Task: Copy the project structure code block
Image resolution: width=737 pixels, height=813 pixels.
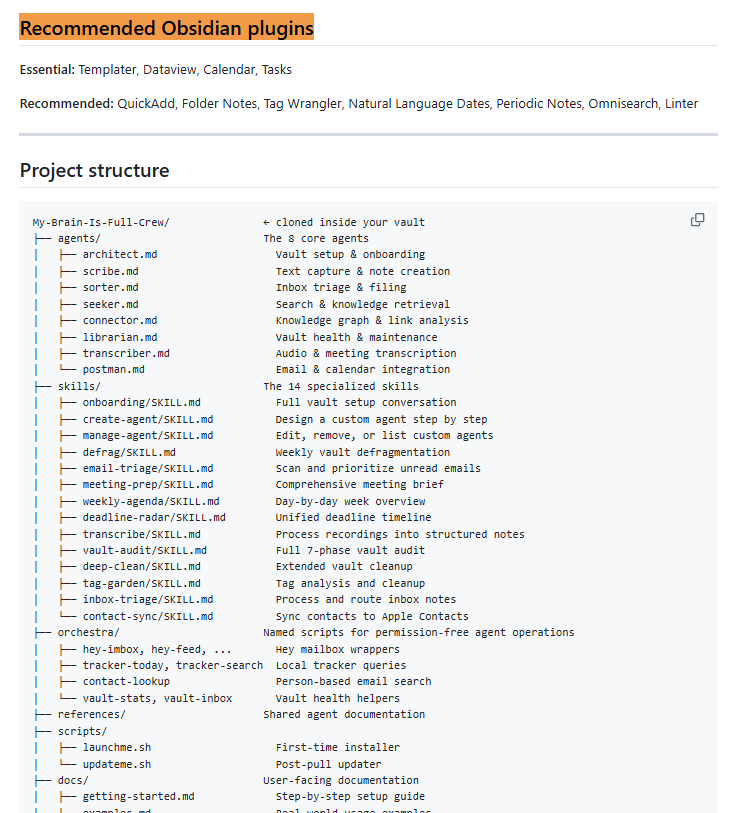Action: pos(697,220)
